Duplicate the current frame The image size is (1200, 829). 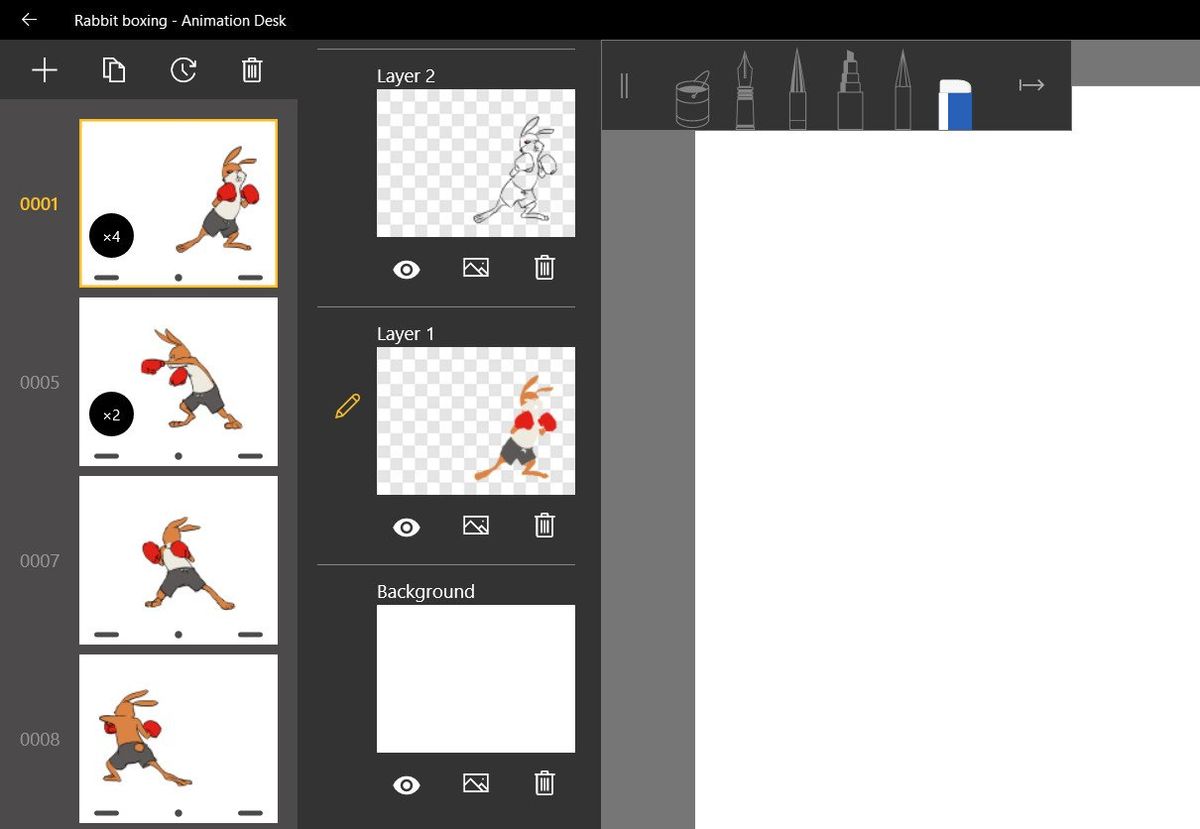pyautogui.click(x=113, y=70)
